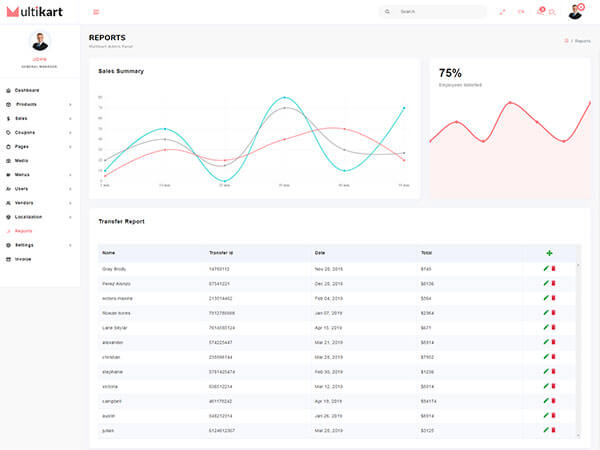
Task: Expand the Settings sidebar submenu
Action: coord(70,244)
